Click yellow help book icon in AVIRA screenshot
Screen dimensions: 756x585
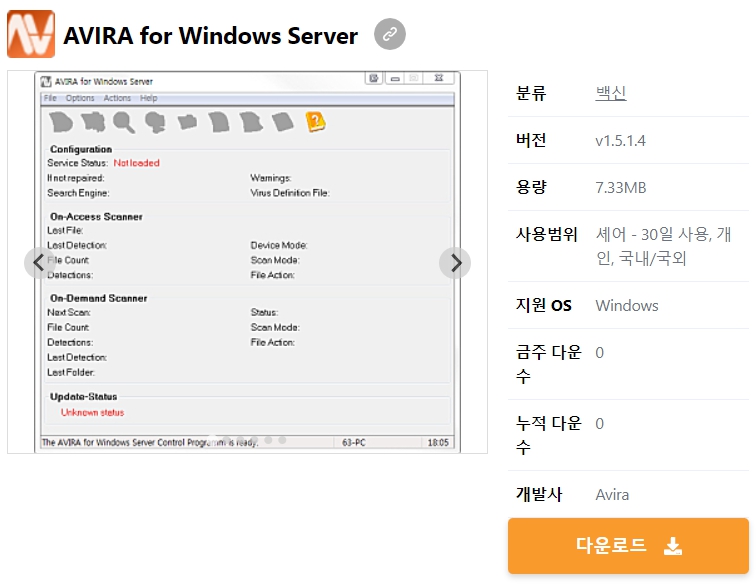(x=315, y=122)
